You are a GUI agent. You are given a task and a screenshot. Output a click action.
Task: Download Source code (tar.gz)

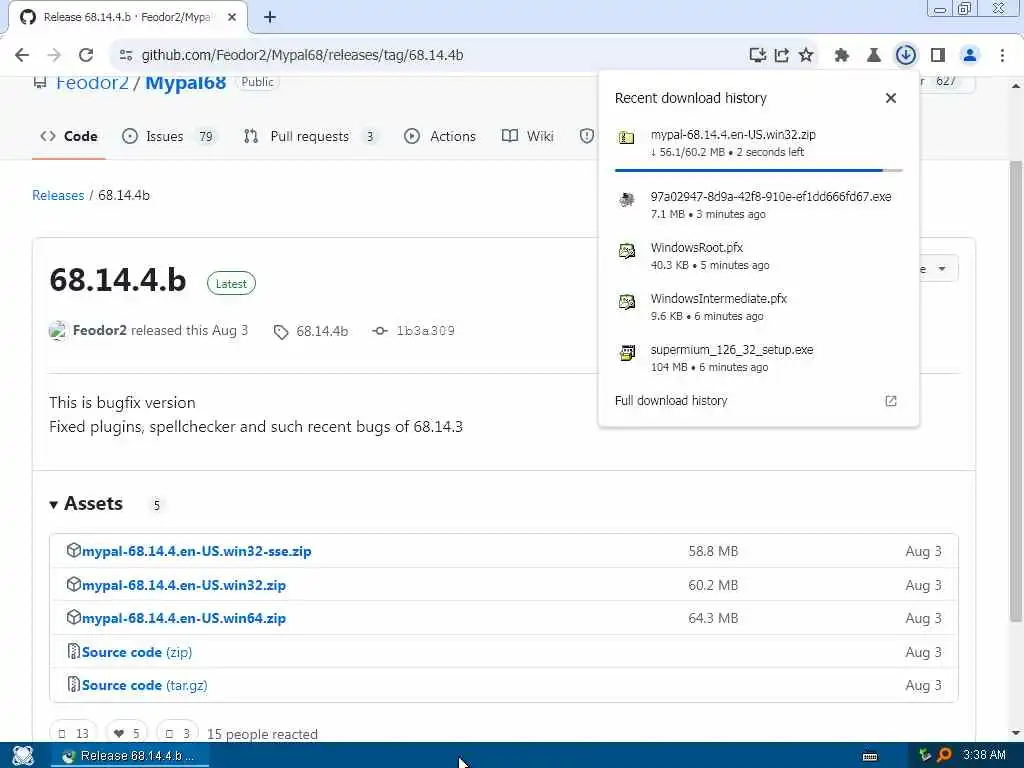144,685
